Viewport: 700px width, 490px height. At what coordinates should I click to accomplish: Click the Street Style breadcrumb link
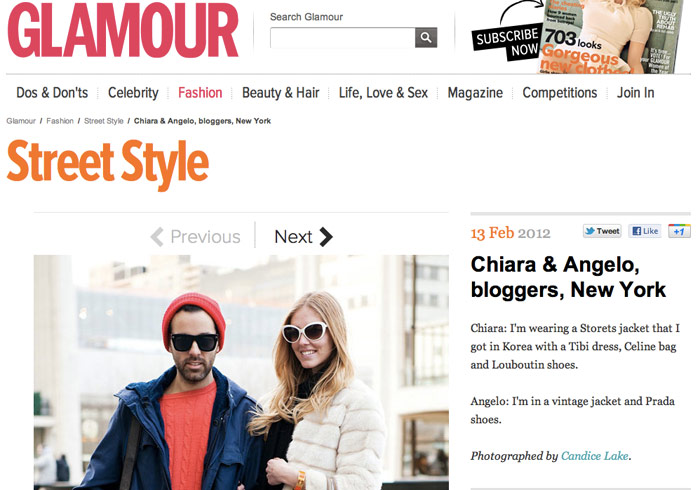104,121
